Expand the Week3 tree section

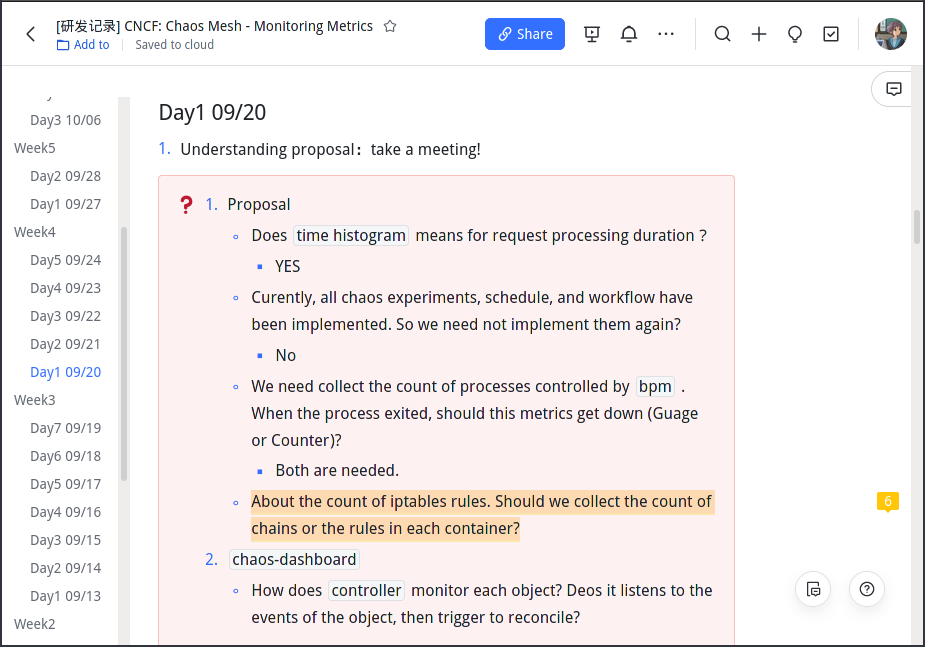pyautogui.click(x=34, y=399)
